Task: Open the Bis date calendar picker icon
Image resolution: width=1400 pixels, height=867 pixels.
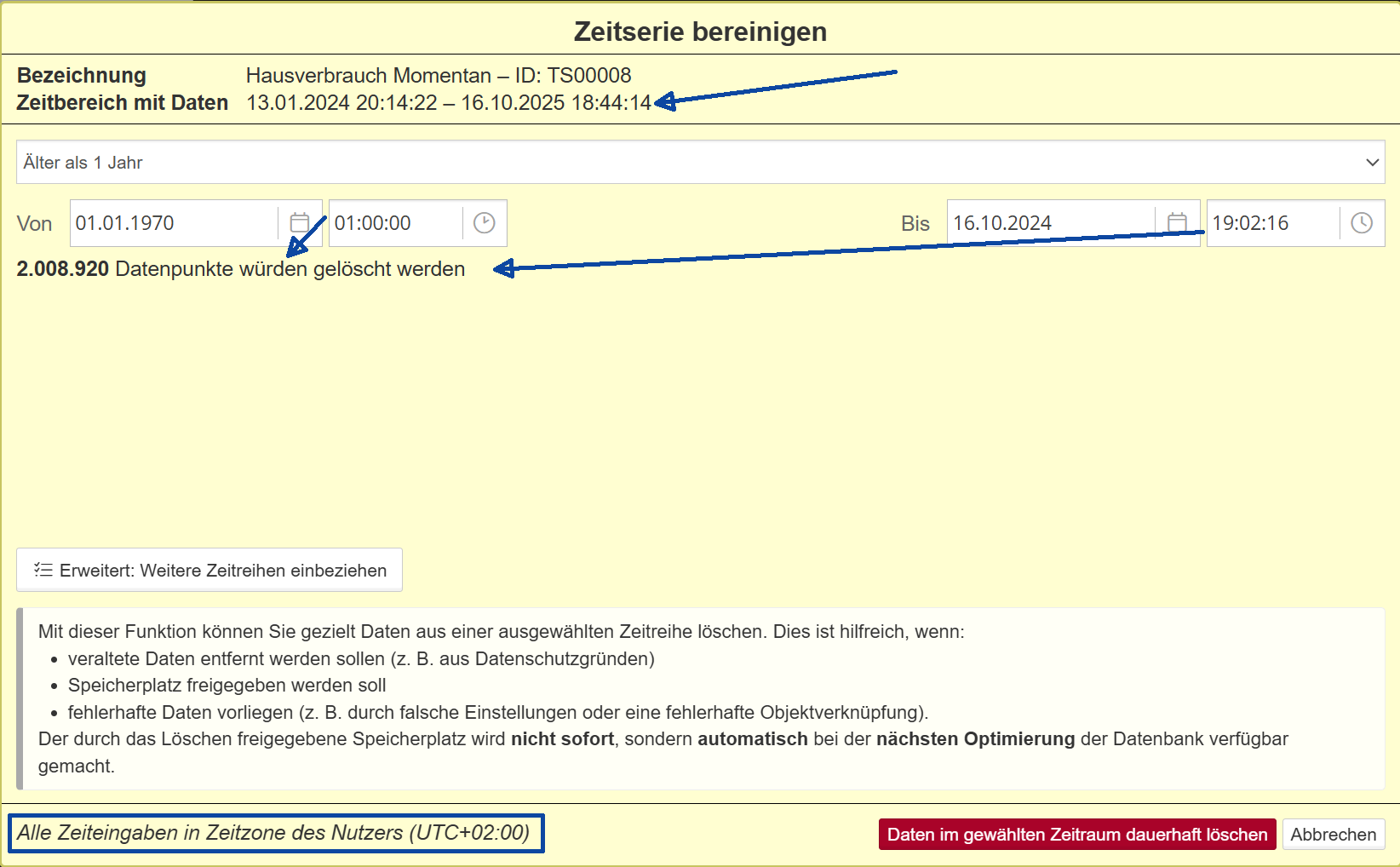Action: (x=1177, y=223)
